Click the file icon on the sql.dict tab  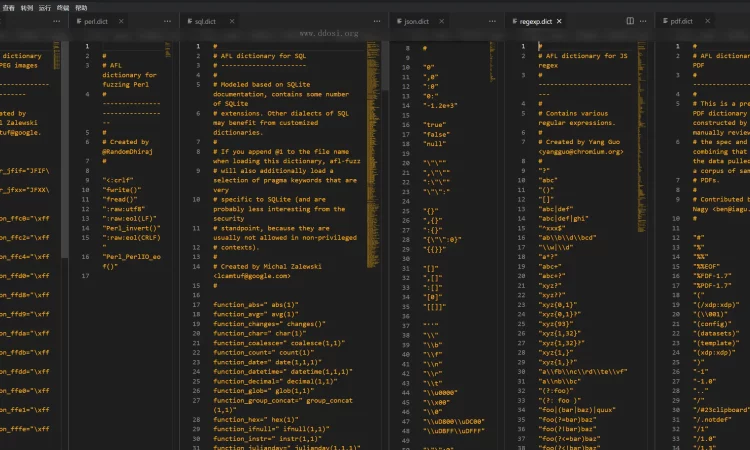pos(190,22)
